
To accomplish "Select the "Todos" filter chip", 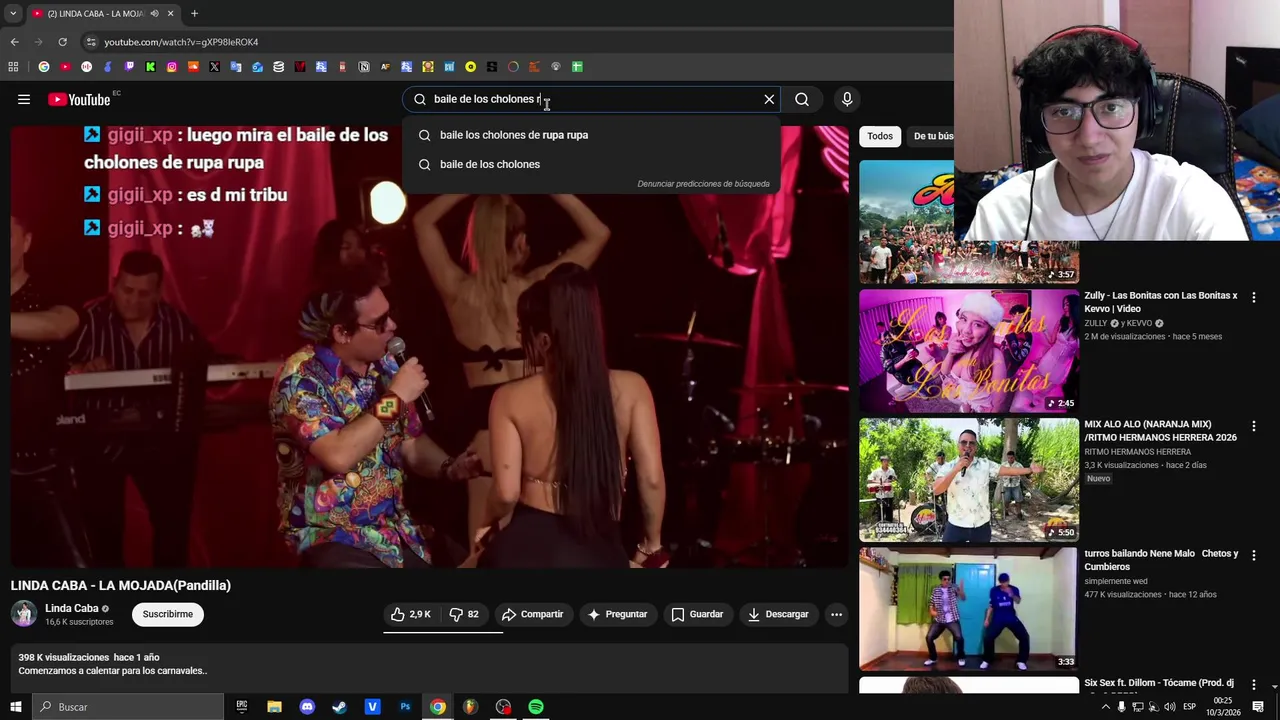I will (x=880, y=136).
